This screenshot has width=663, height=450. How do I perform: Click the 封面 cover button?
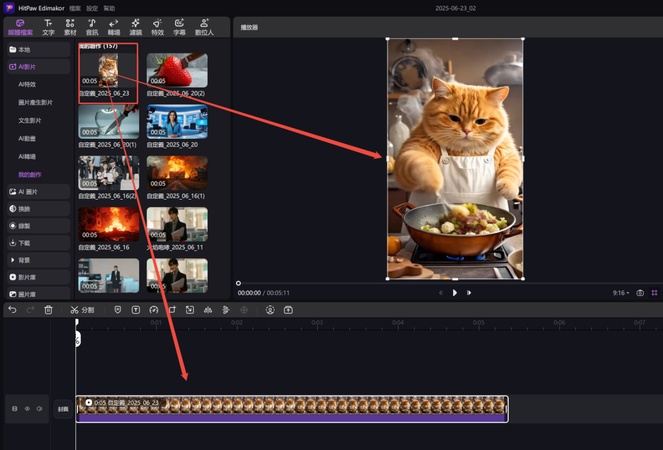[63, 409]
